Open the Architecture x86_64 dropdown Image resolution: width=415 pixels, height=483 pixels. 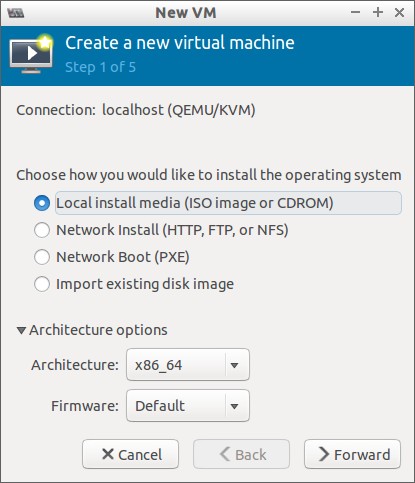[x=188, y=365]
